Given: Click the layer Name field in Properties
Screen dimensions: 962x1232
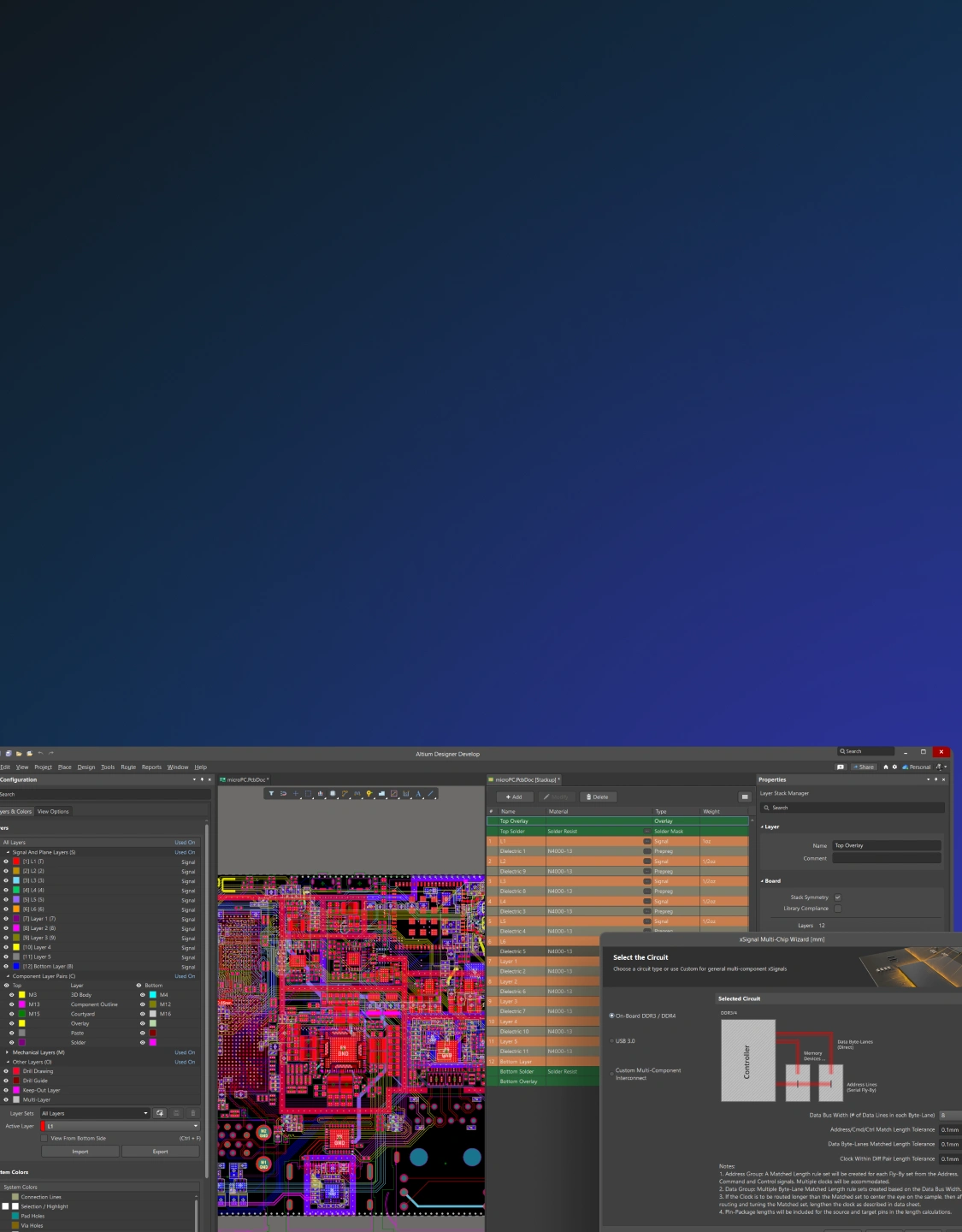Looking at the screenshot, I should click(887, 845).
